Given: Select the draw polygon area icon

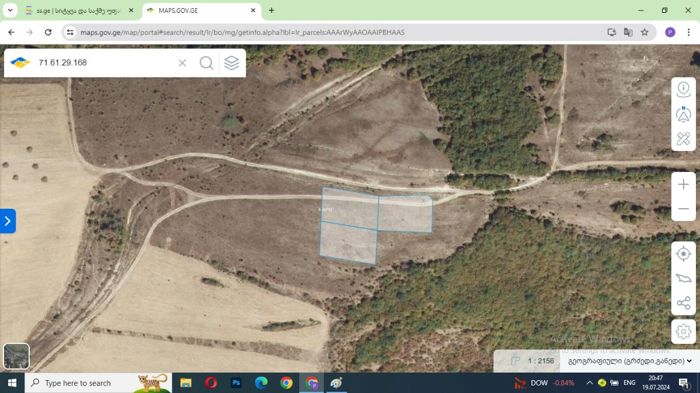Looking at the screenshot, I should (683, 278).
